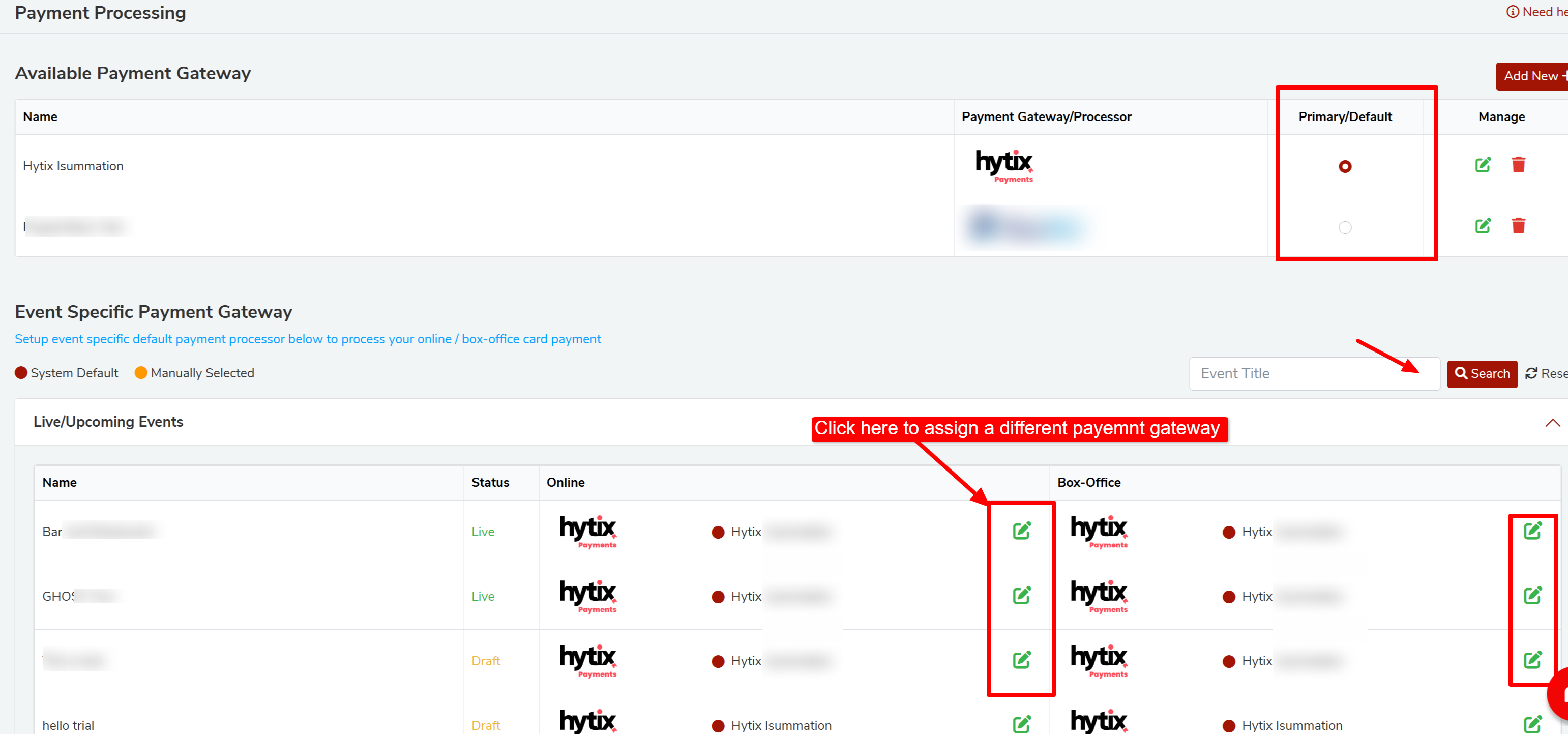1568x734 pixels.
Task: Delete the Hytix Isummation gateway
Action: [1518, 165]
